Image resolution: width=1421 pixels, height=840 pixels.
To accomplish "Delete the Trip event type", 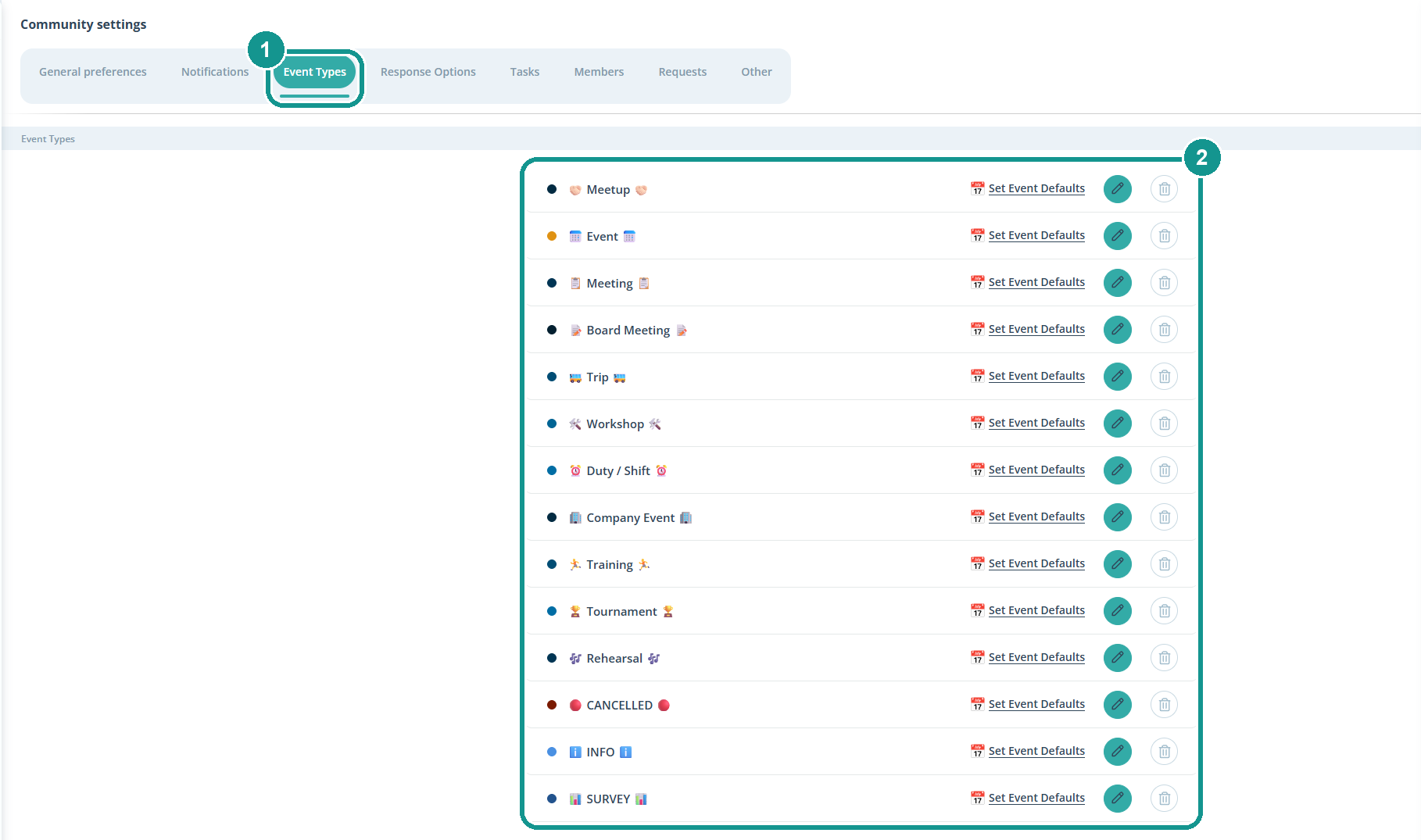I will click(1164, 377).
